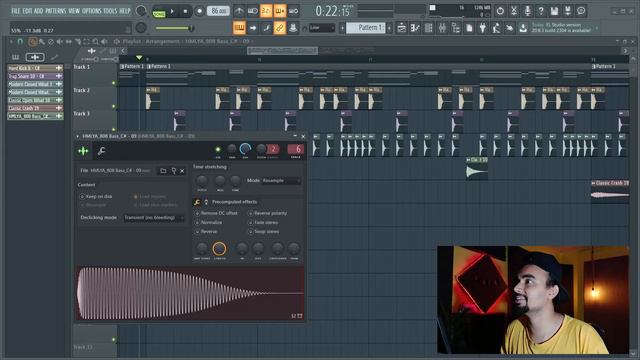640x360 pixels.
Task: Mute Track 1 with its green LED
Action: pos(114,83)
